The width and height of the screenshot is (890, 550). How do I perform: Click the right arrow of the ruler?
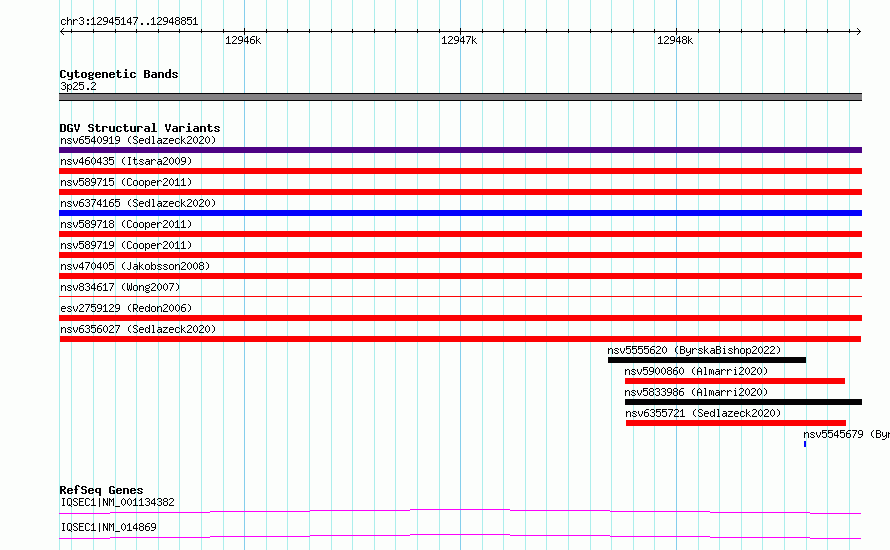pos(858,32)
